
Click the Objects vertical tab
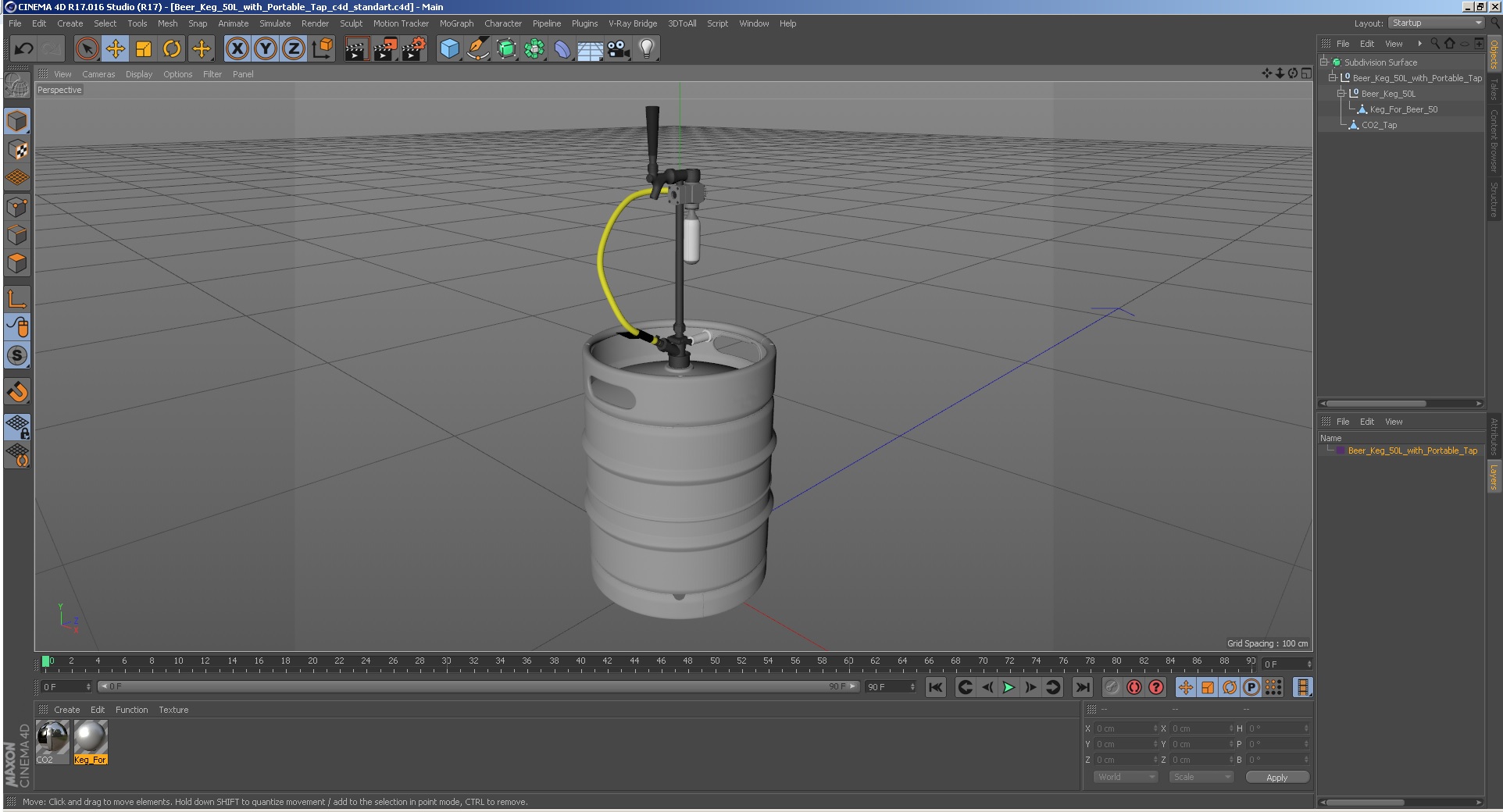(1494, 54)
